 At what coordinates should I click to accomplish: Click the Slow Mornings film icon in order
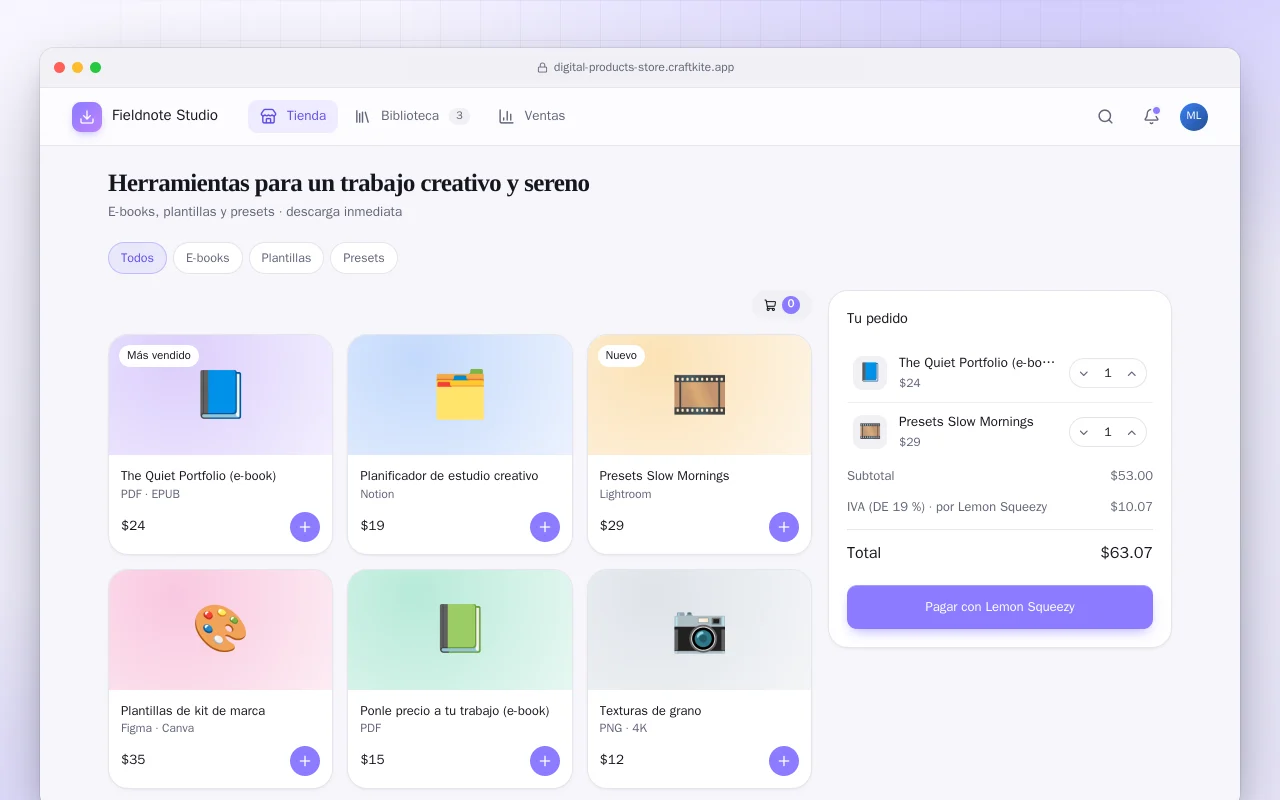(870, 432)
